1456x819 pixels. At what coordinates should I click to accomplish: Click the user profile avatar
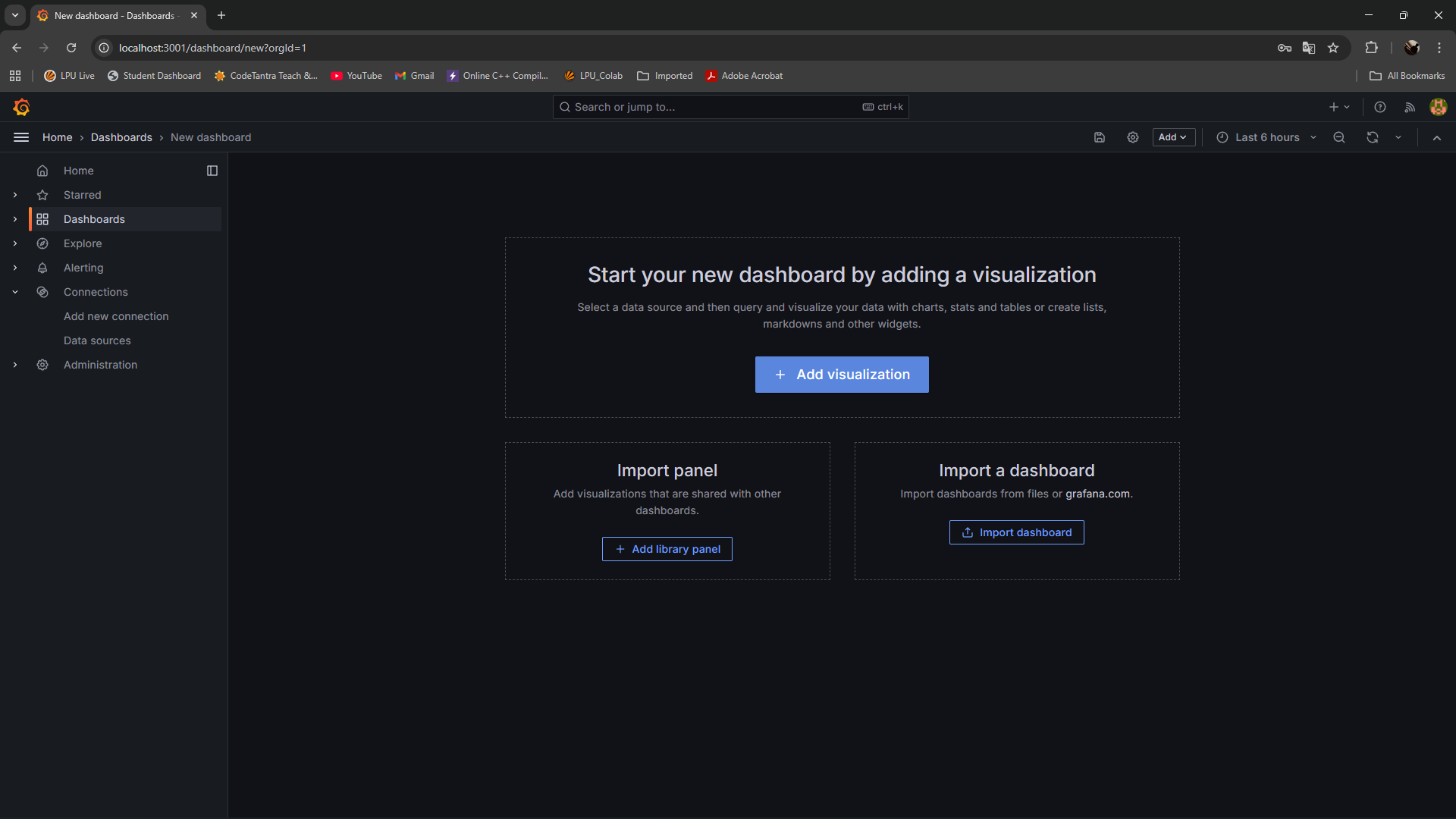(x=1438, y=107)
